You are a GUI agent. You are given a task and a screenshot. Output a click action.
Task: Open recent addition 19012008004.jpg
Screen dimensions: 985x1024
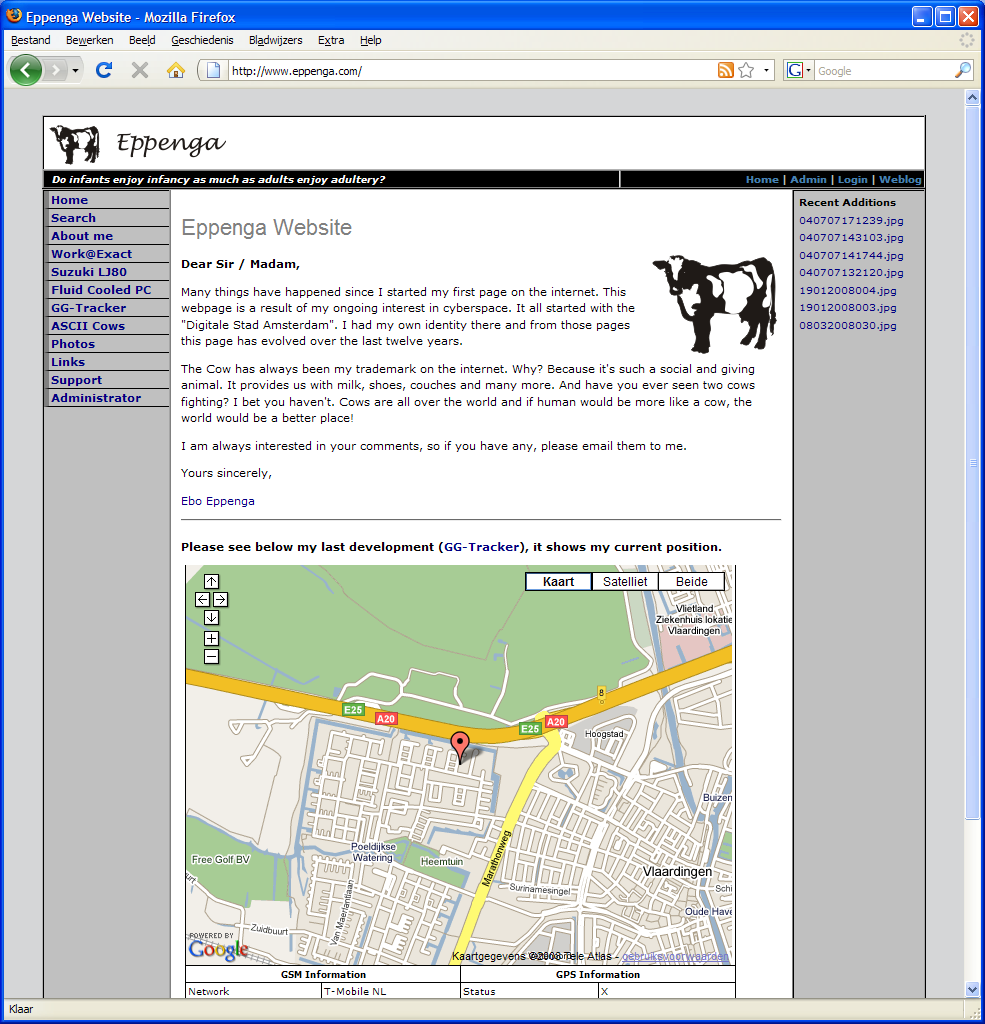pos(848,291)
